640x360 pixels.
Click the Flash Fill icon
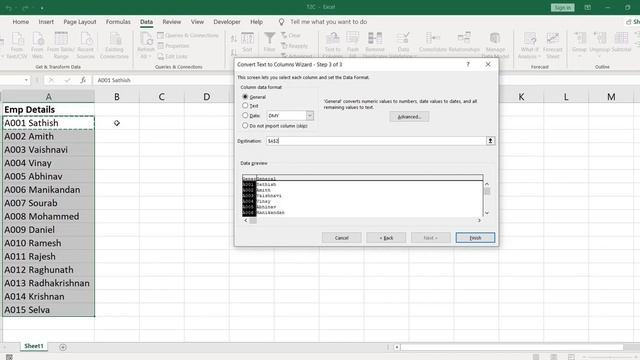pos(353,45)
